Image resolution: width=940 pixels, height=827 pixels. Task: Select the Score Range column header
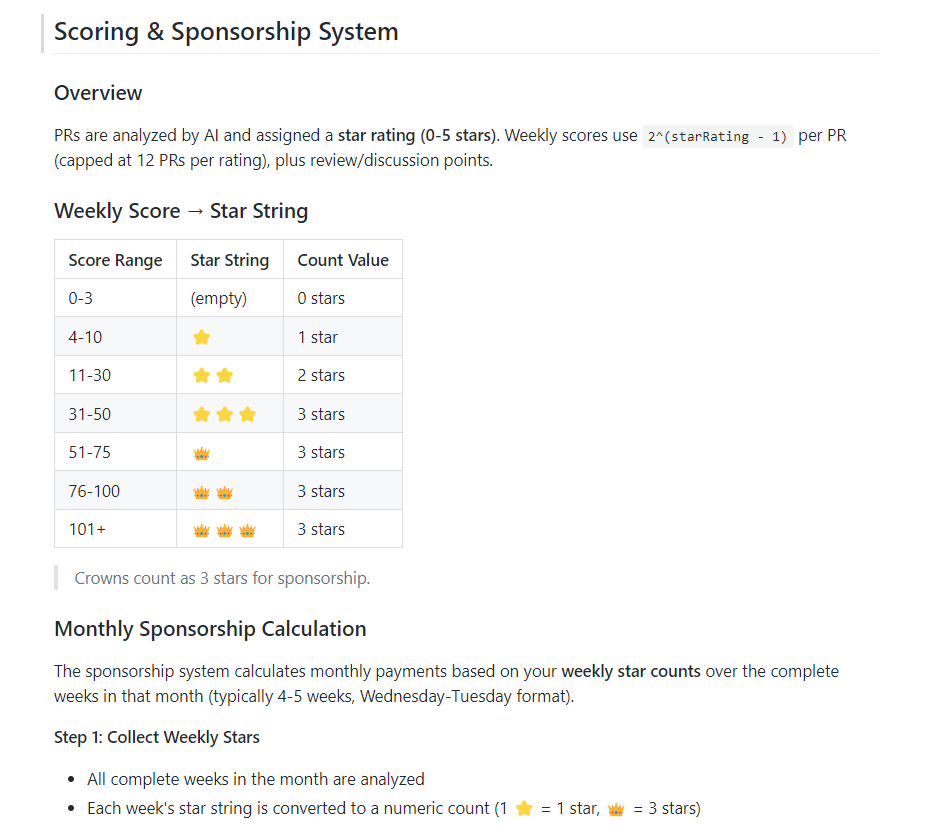(x=115, y=260)
